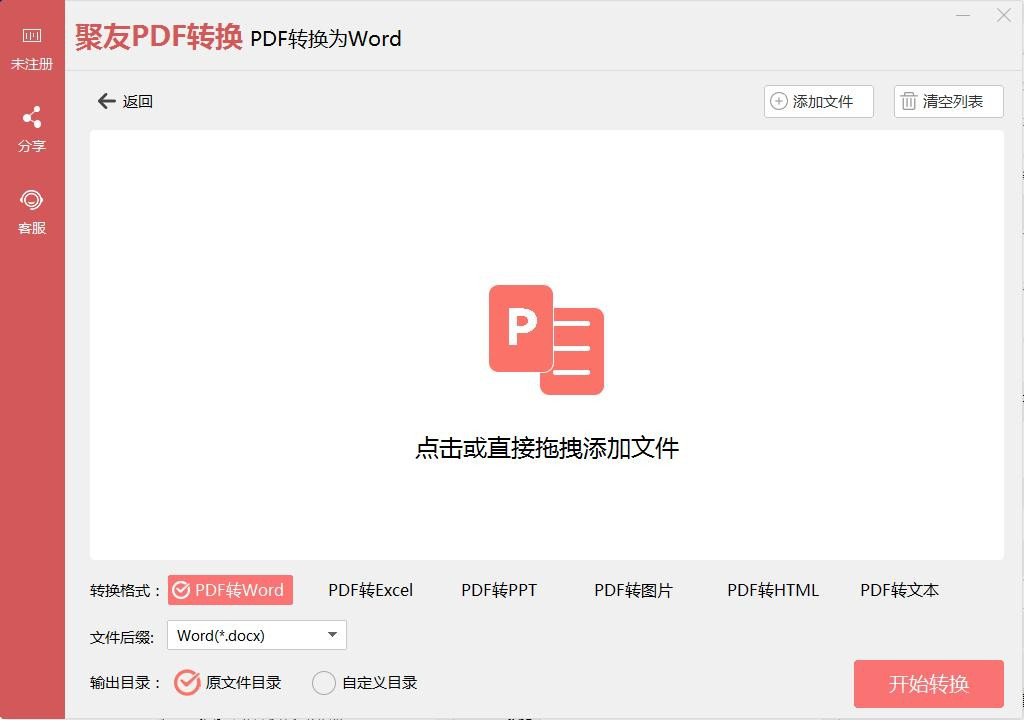Select the PDF转图片 format tab
This screenshot has width=1024, height=720.
pyautogui.click(x=632, y=590)
